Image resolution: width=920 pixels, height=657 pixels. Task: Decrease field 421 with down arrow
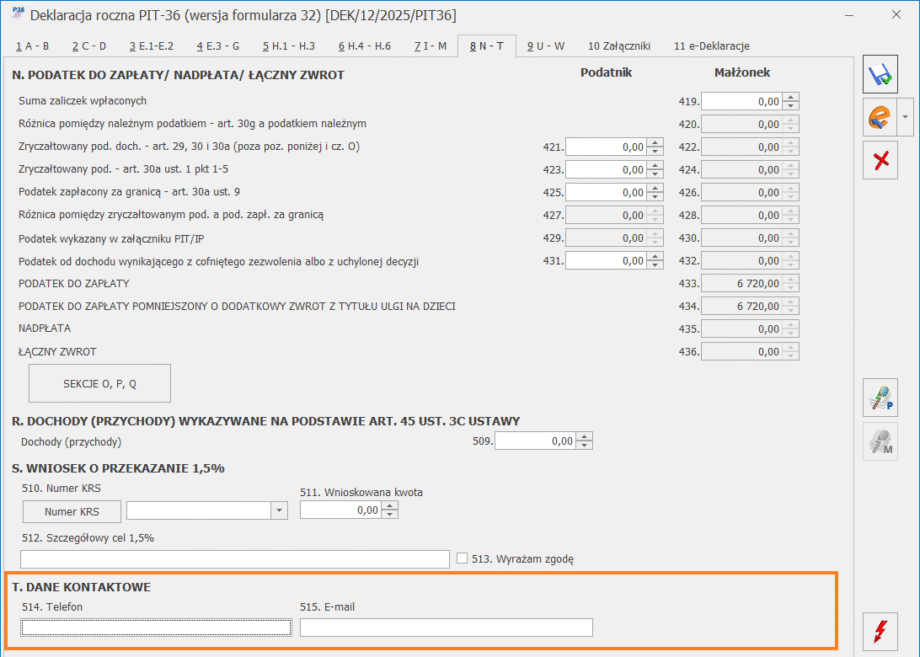point(655,151)
